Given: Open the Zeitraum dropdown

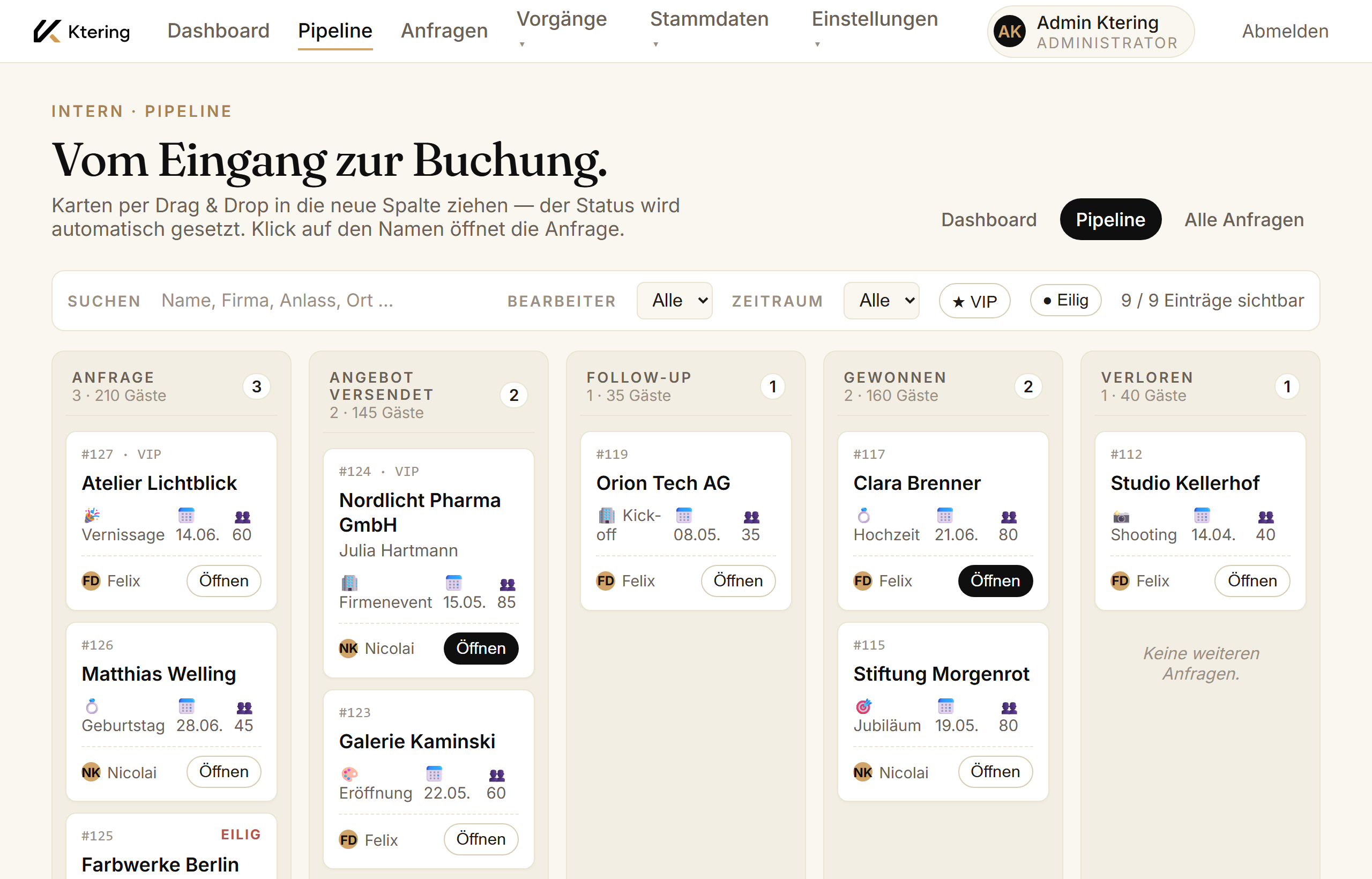Looking at the screenshot, I should [881, 301].
